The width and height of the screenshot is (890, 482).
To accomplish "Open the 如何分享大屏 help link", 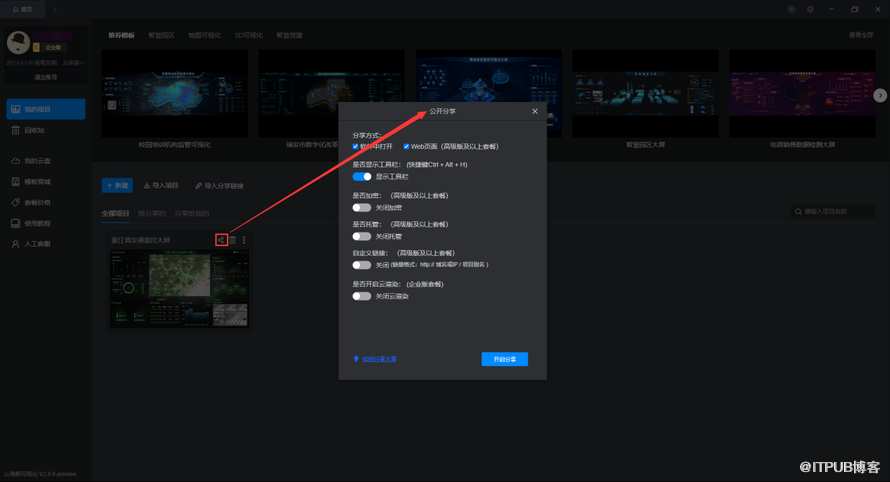I will (379, 359).
